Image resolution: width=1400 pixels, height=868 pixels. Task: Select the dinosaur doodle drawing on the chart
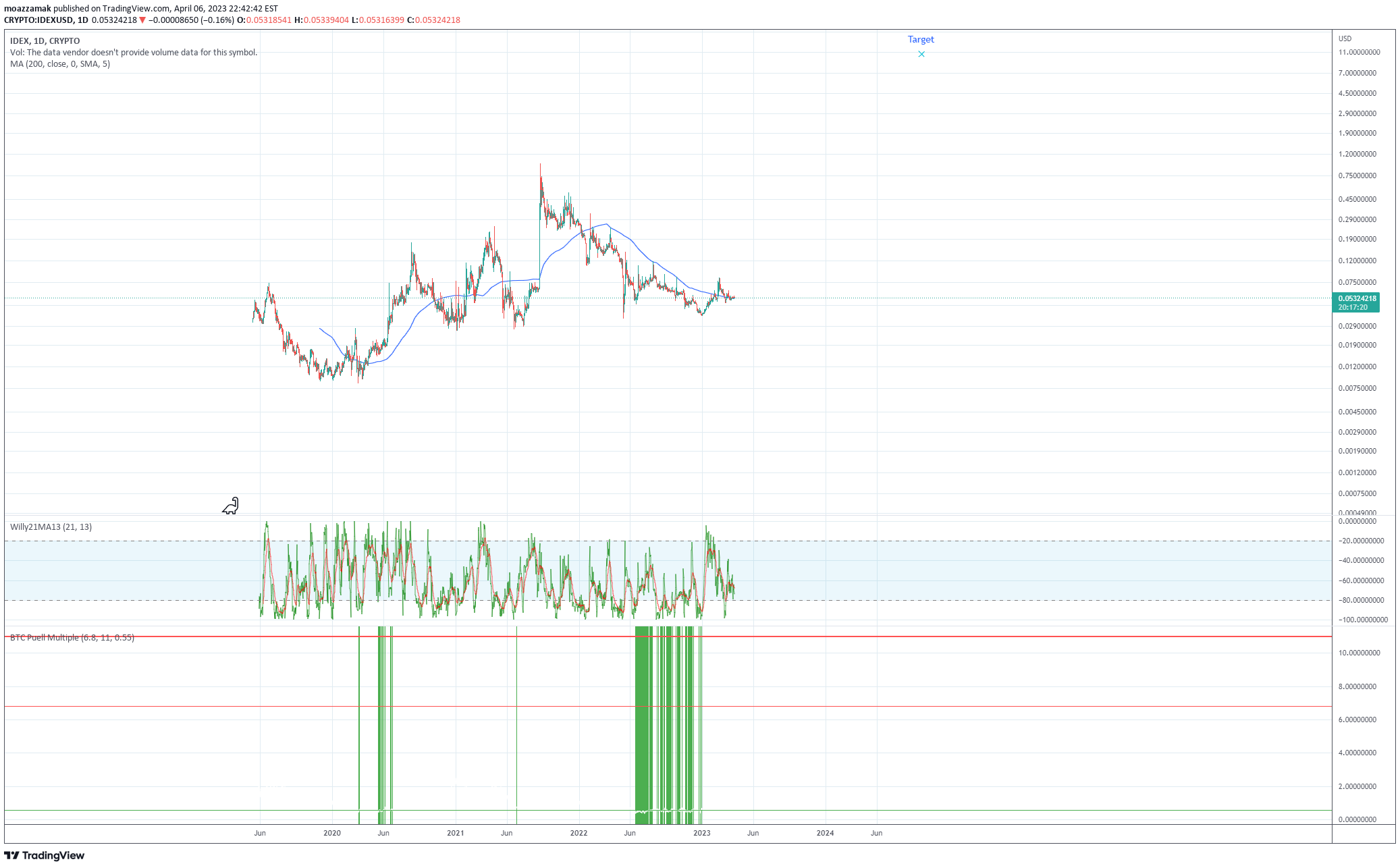230,506
